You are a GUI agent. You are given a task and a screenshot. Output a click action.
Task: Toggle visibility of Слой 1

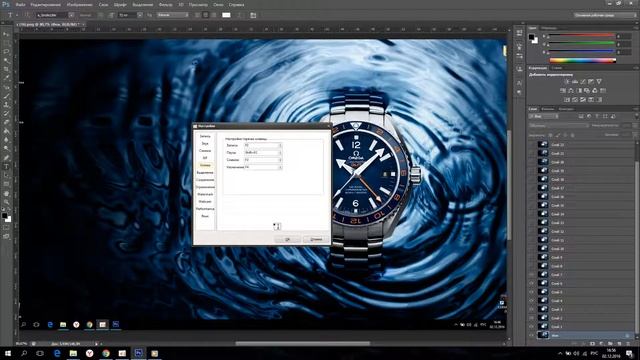[531, 327]
